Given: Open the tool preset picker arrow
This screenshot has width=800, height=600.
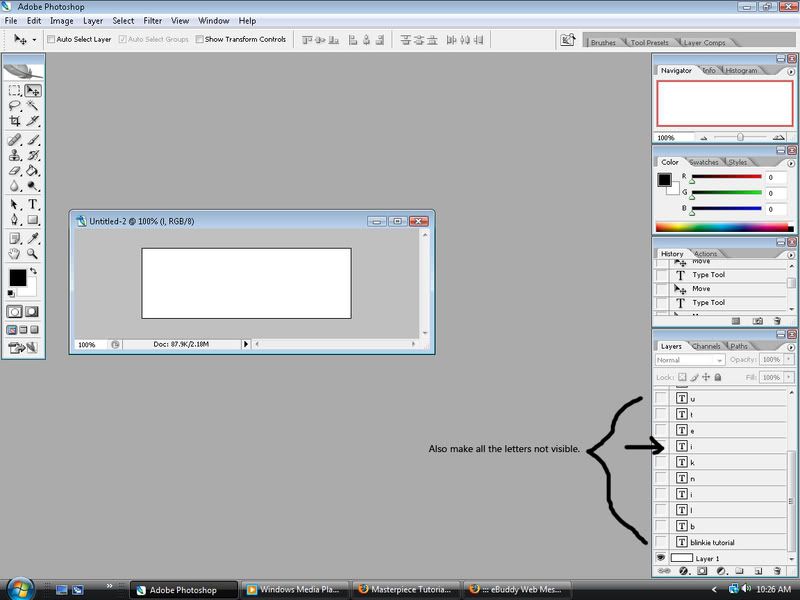Looking at the screenshot, I should coord(34,40).
